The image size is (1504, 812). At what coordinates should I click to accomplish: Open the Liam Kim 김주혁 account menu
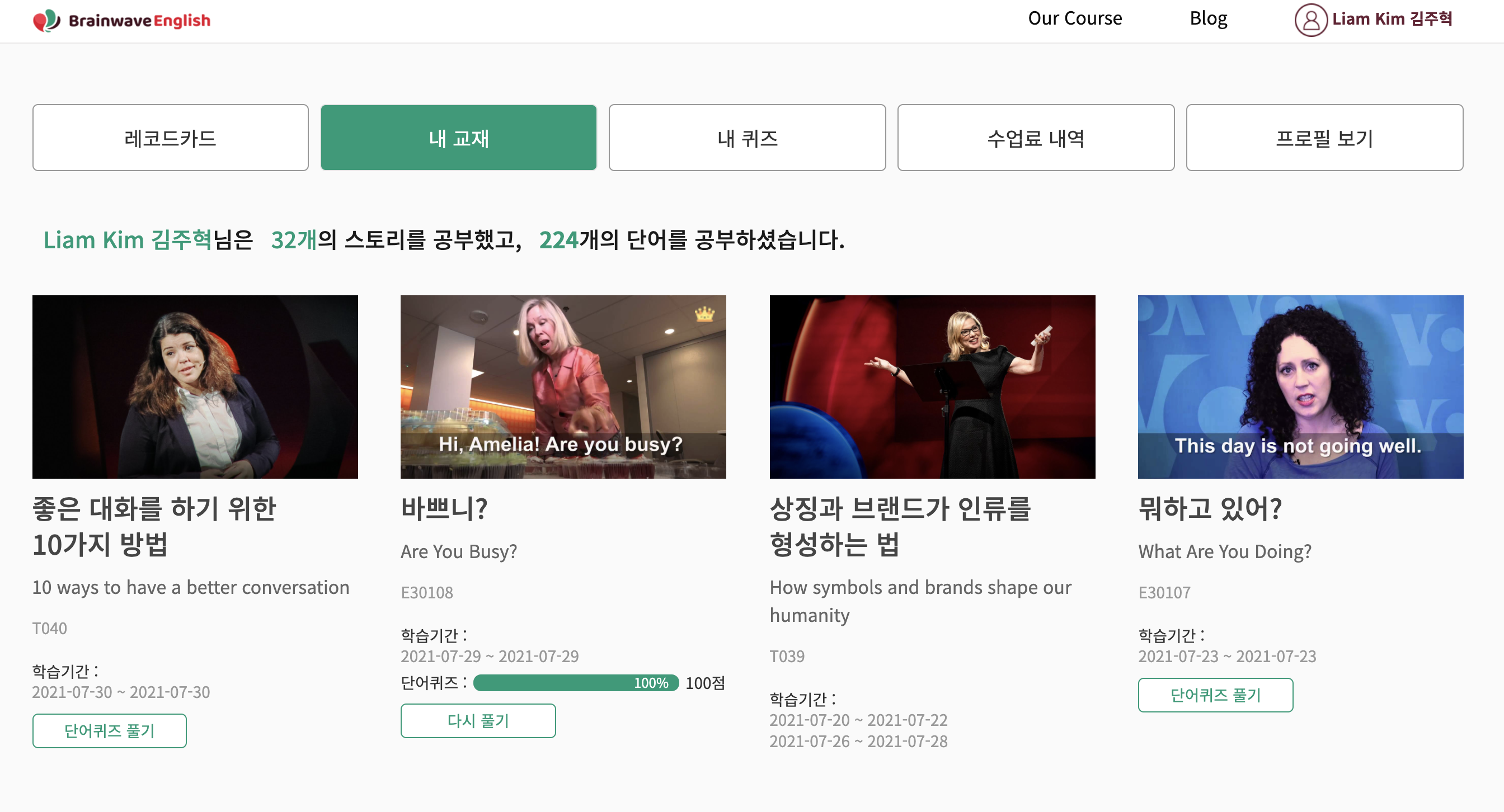pos(1392,19)
